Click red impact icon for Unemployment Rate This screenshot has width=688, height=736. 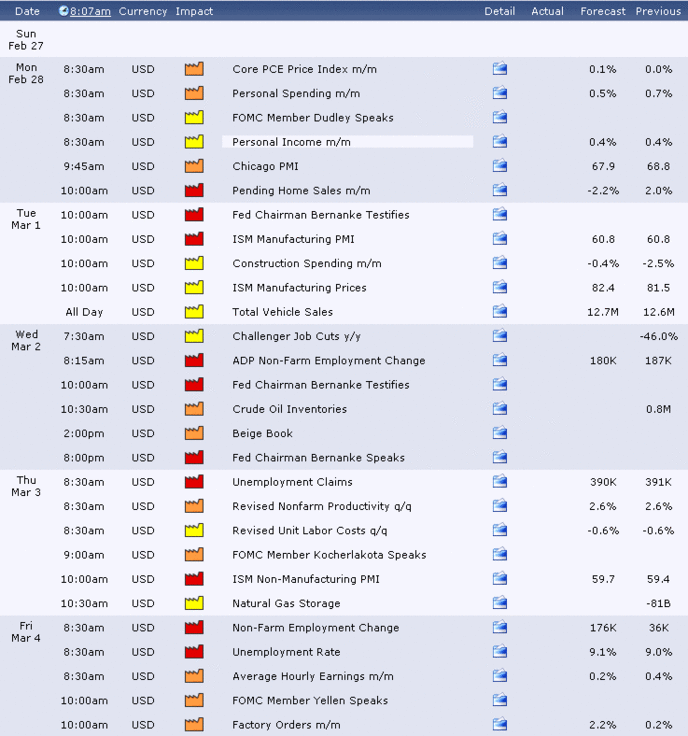pos(194,652)
